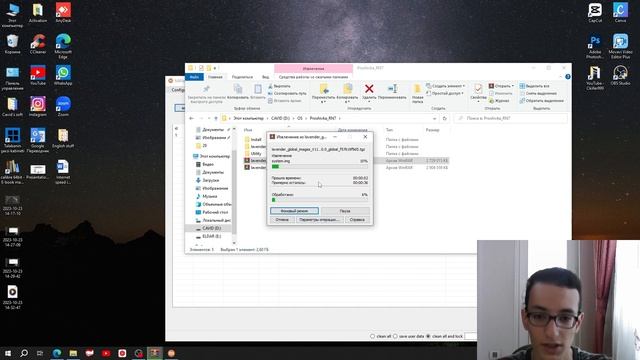Click the Edge icon in the taskbar
Screen dimensions: 640x360
pos(57,353)
